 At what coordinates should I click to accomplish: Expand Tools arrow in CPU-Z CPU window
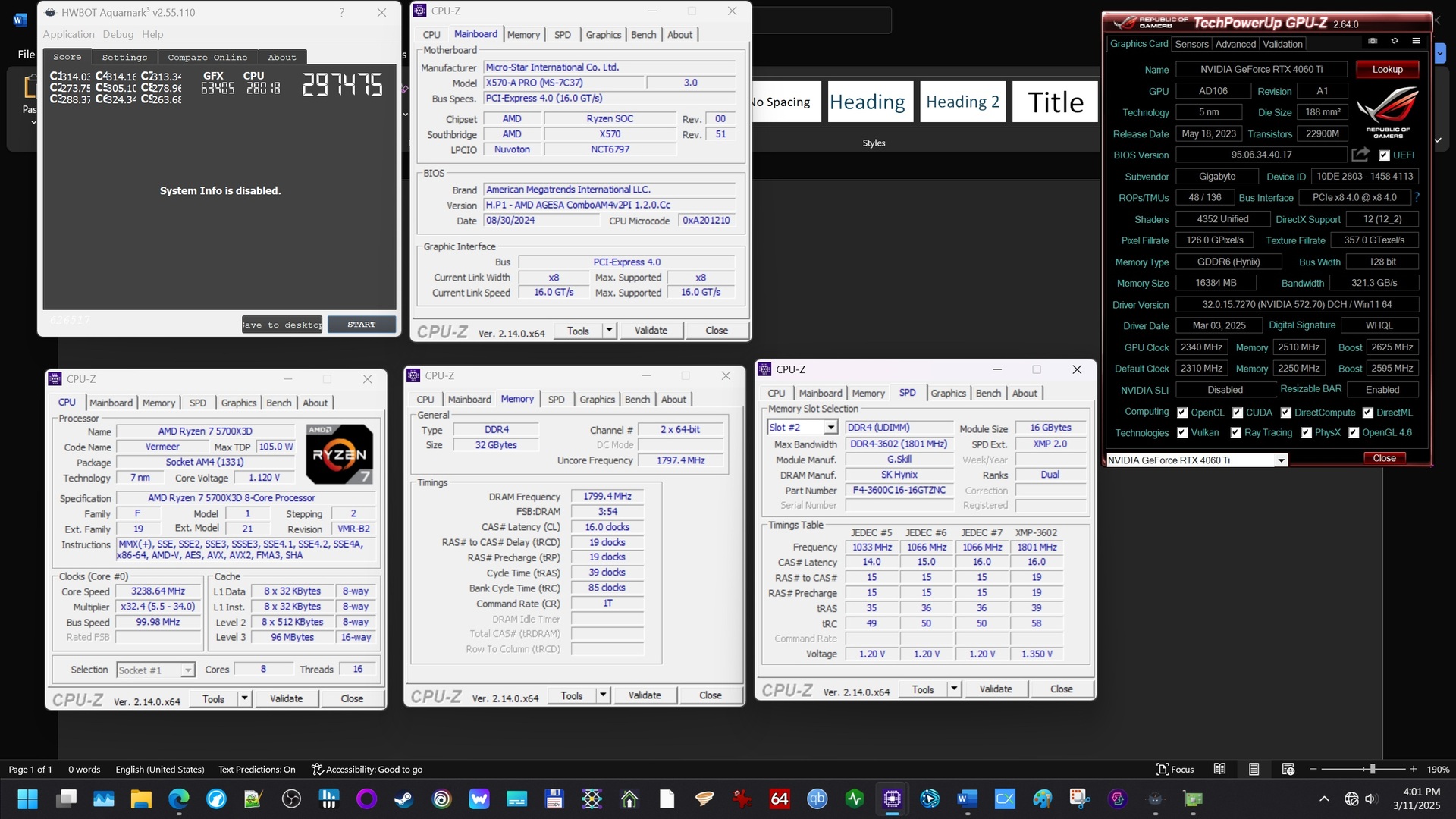(x=244, y=698)
